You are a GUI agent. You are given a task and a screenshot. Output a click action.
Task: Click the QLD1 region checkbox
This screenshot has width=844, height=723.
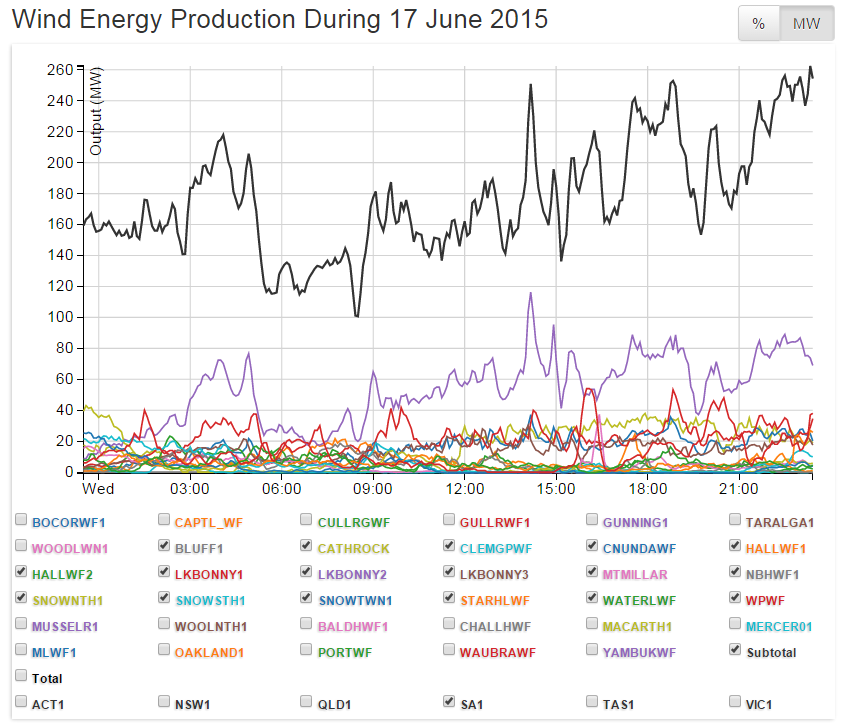308,703
